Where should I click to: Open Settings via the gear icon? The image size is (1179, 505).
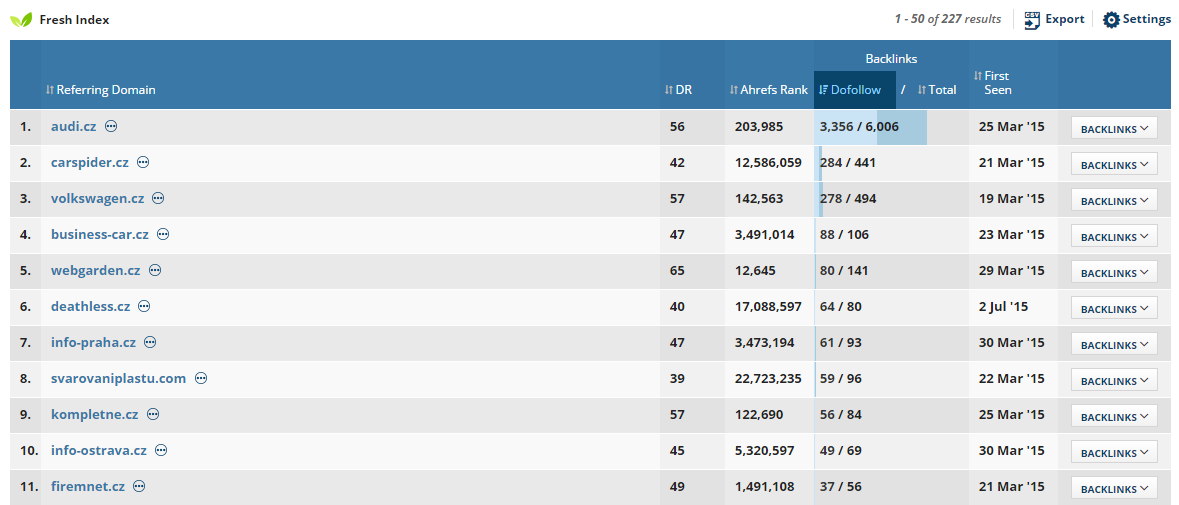[1111, 20]
